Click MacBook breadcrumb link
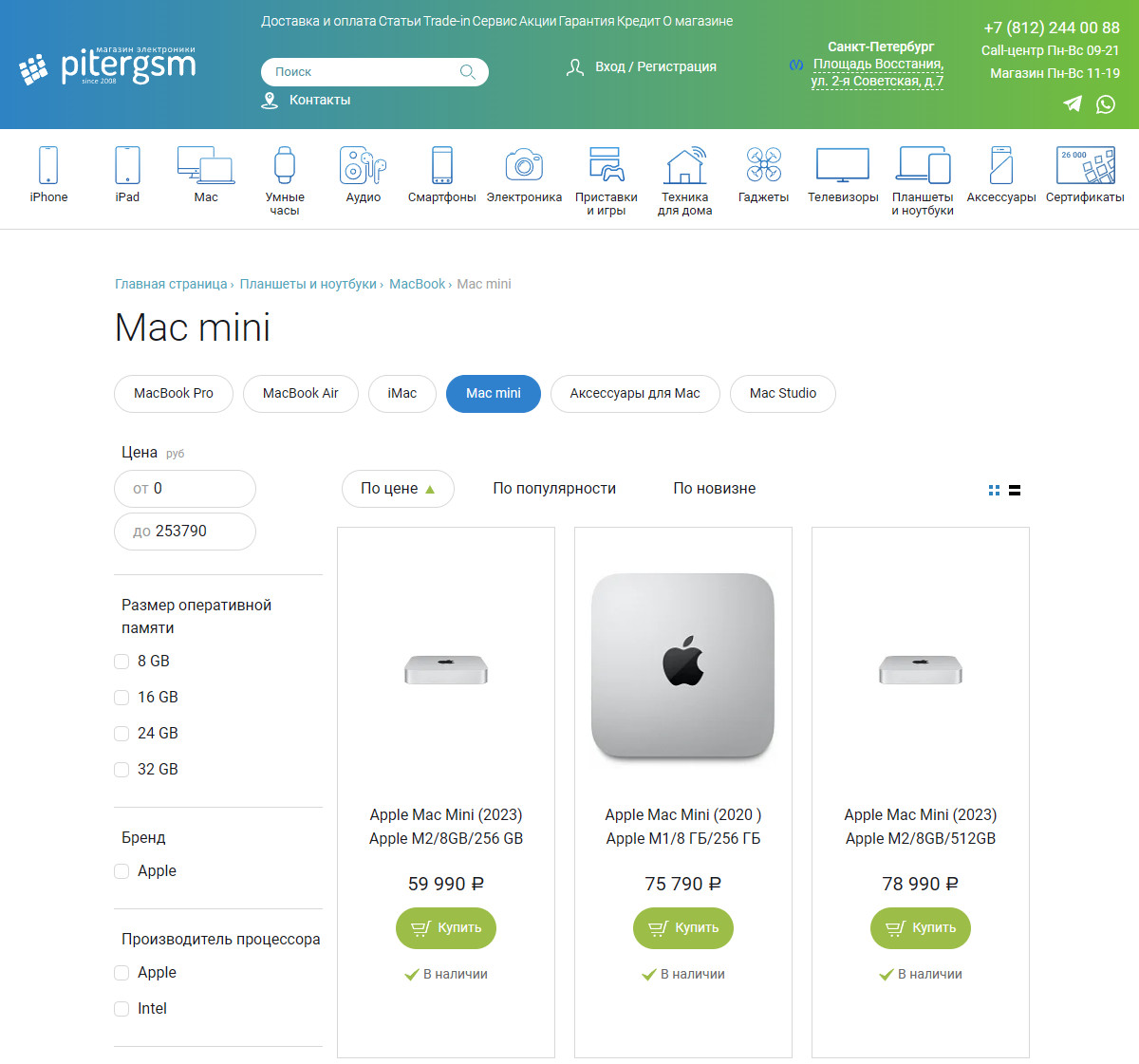Viewport: 1139px width, 1064px height. click(417, 284)
